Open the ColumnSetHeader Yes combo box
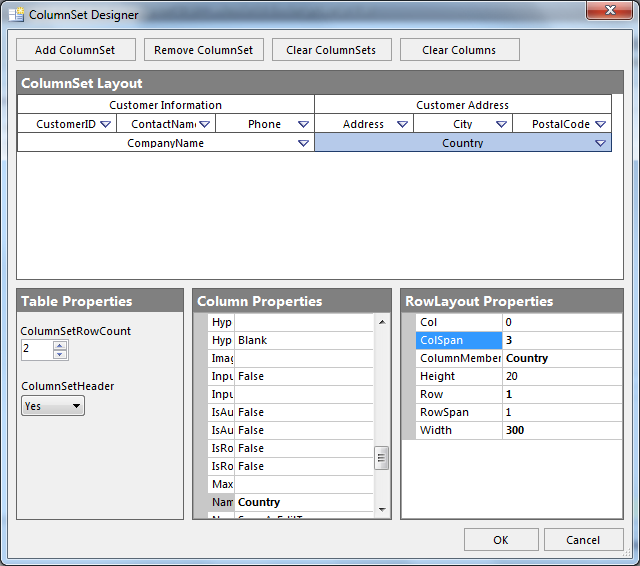Image resolution: width=640 pixels, height=566 pixels. click(53, 406)
